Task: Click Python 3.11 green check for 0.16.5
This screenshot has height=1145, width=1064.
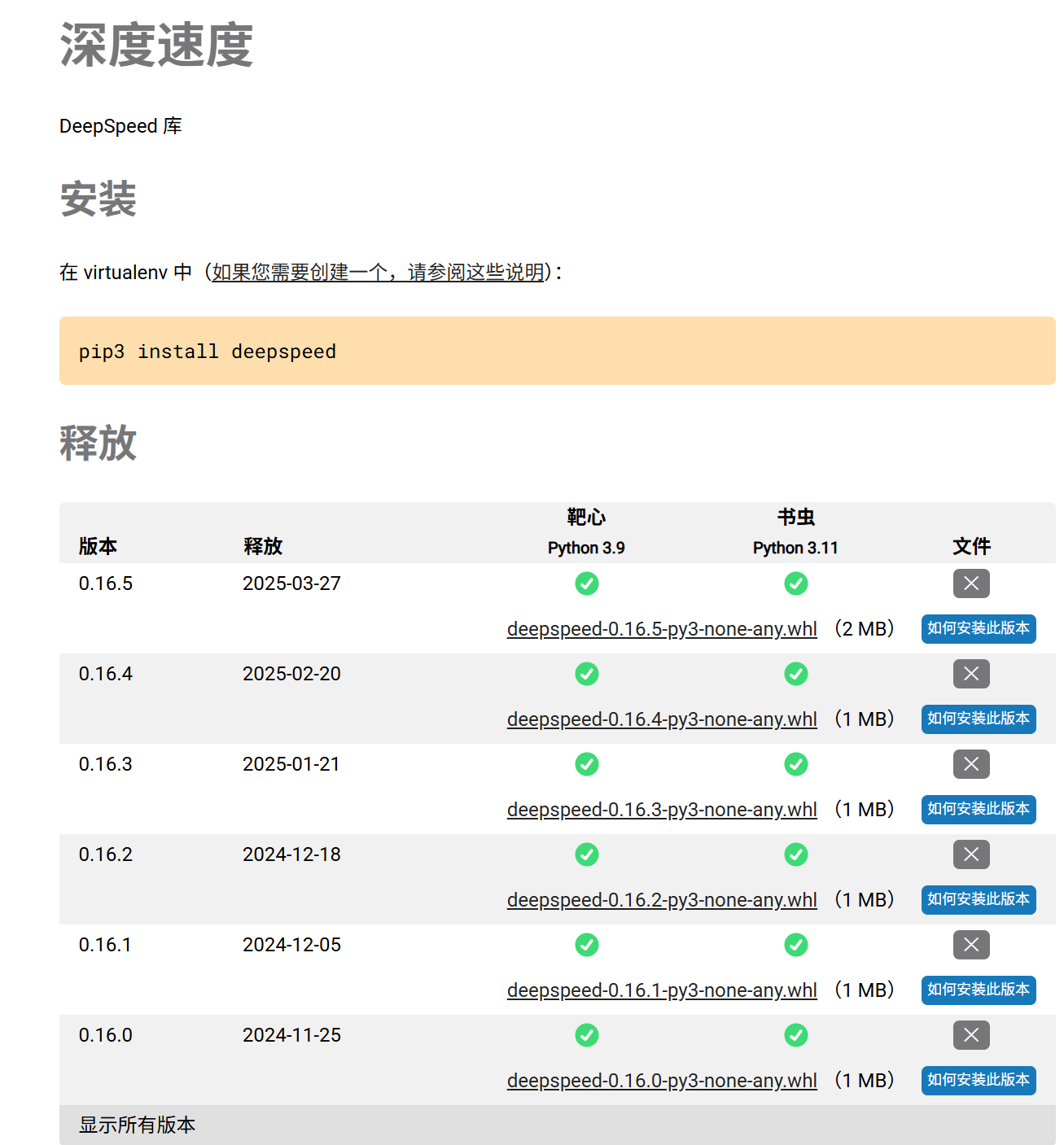Action: (795, 583)
